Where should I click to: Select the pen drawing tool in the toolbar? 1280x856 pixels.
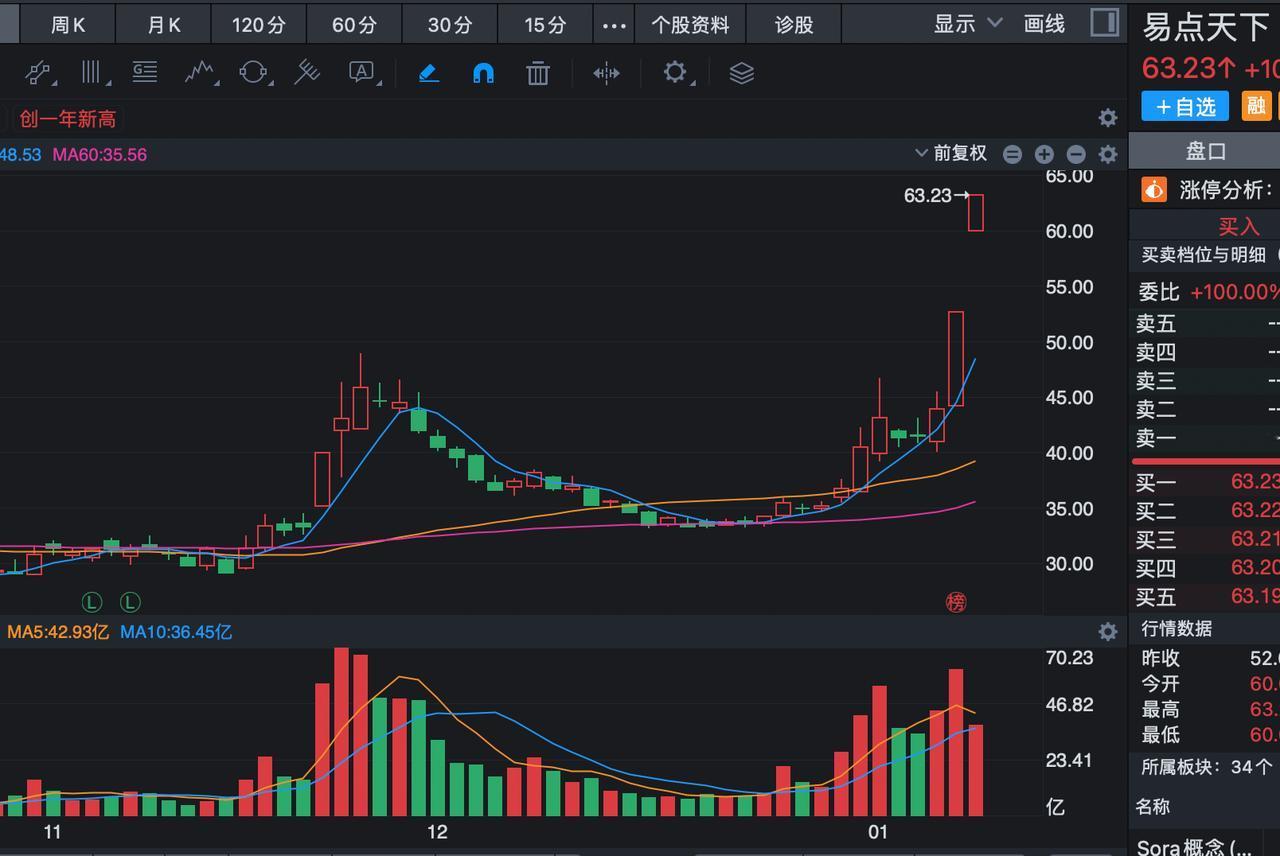[429, 72]
